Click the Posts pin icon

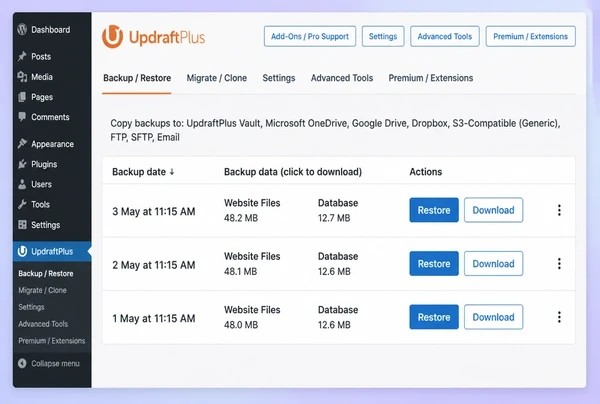coord(22,56)
